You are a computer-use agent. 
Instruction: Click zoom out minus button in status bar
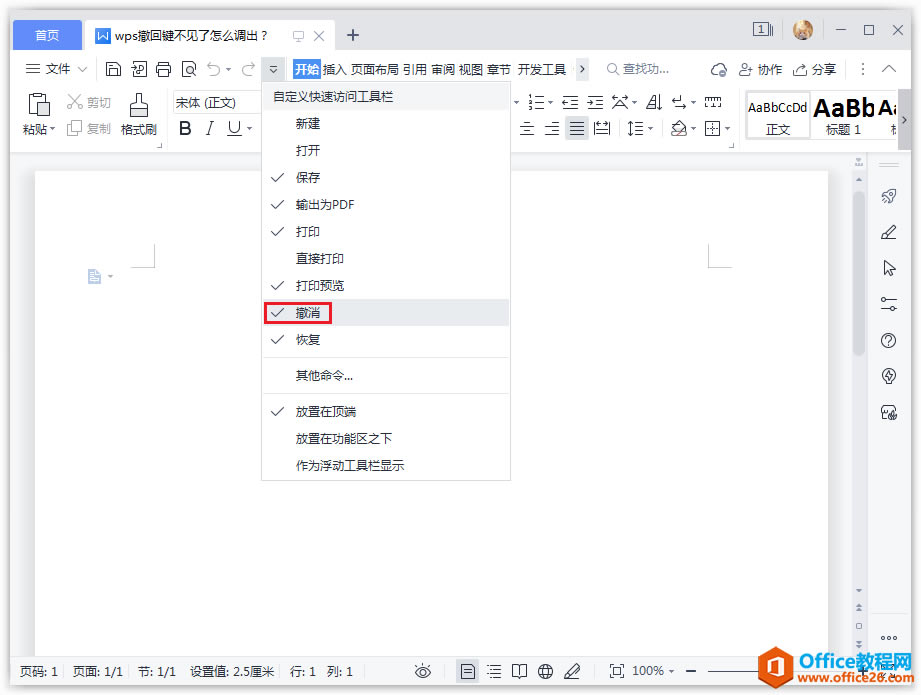tap(691, 671)
